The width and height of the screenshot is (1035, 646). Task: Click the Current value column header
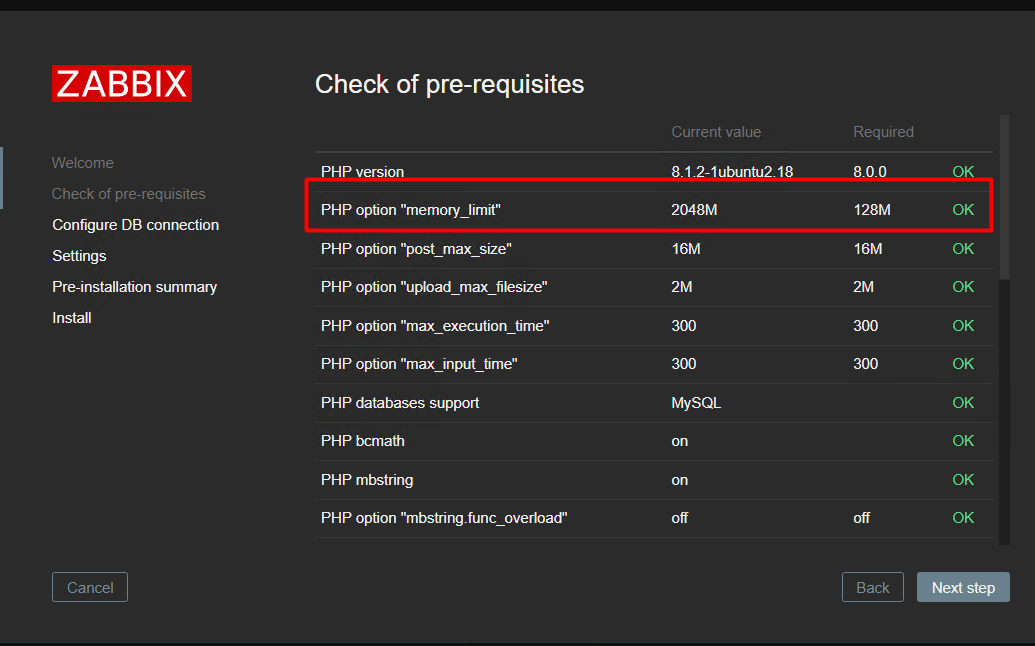click(x=716, y=132)
